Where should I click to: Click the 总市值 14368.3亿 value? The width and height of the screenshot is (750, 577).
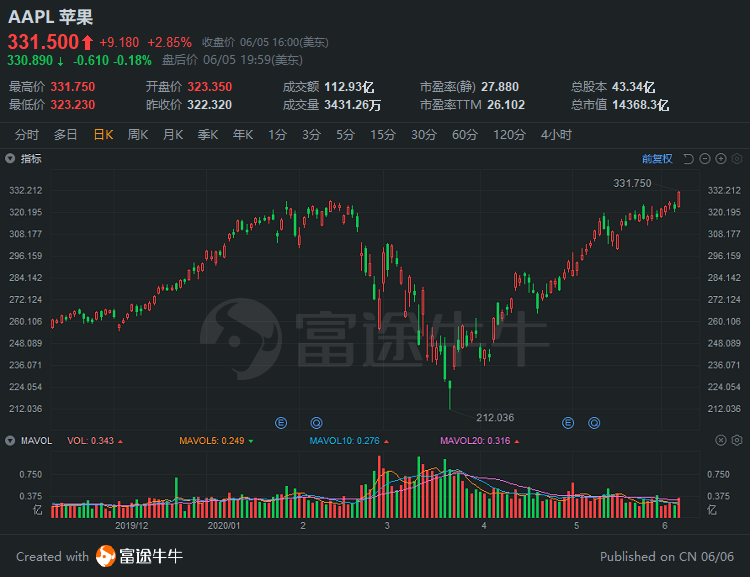pyautogui.click(x=640, y=105)
